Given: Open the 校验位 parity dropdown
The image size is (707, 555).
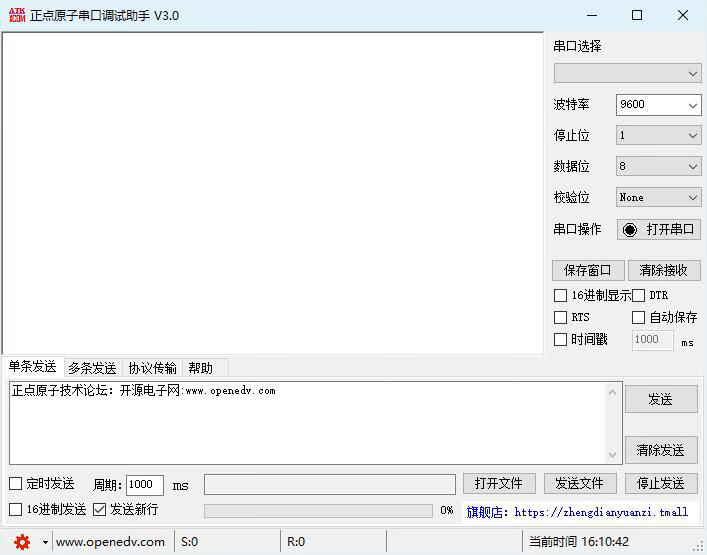Looking at the screenshot, I should point(658,197).
